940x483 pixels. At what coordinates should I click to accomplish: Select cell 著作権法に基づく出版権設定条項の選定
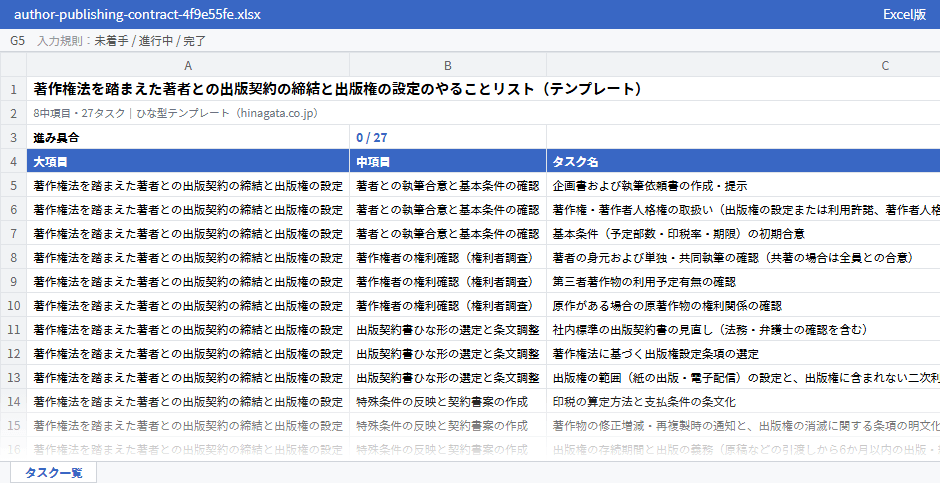(x=743, y=354)
